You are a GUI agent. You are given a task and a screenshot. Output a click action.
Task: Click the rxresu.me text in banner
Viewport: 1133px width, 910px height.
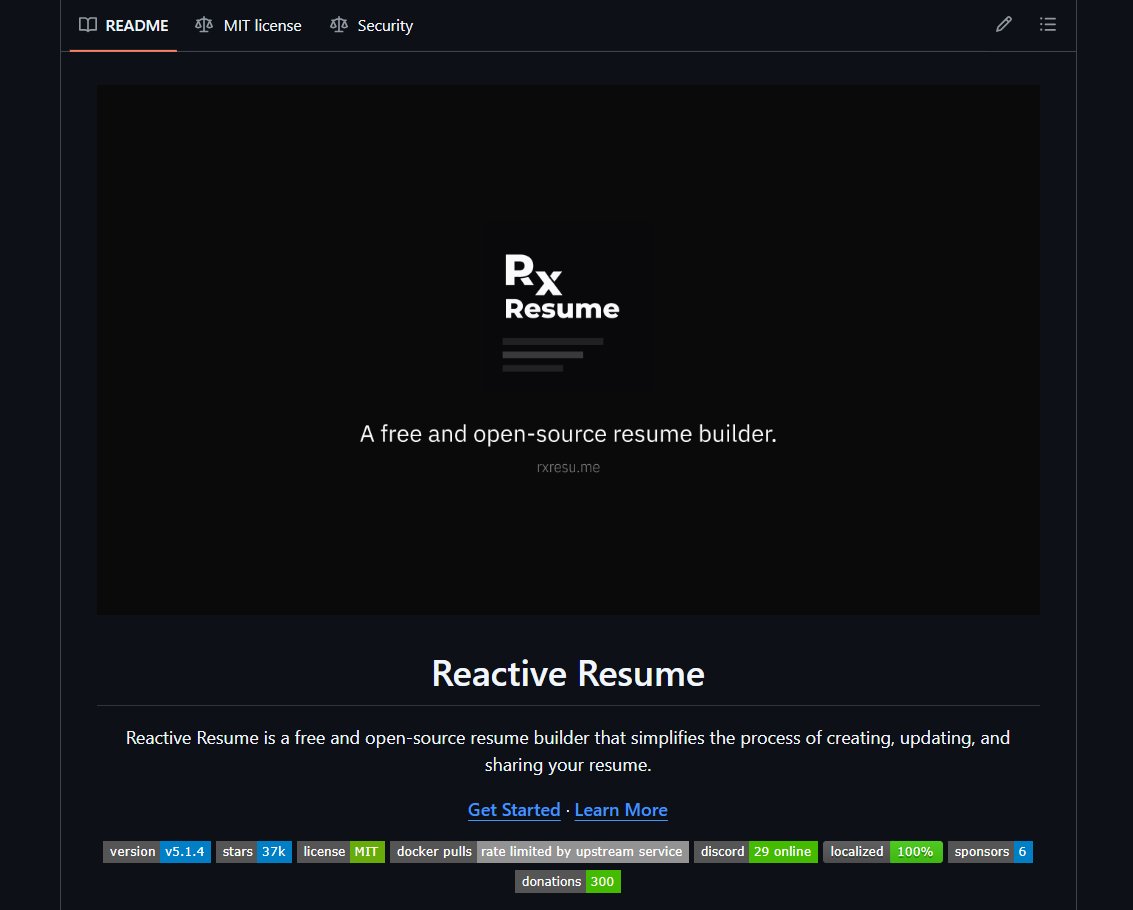click(568, 467)
